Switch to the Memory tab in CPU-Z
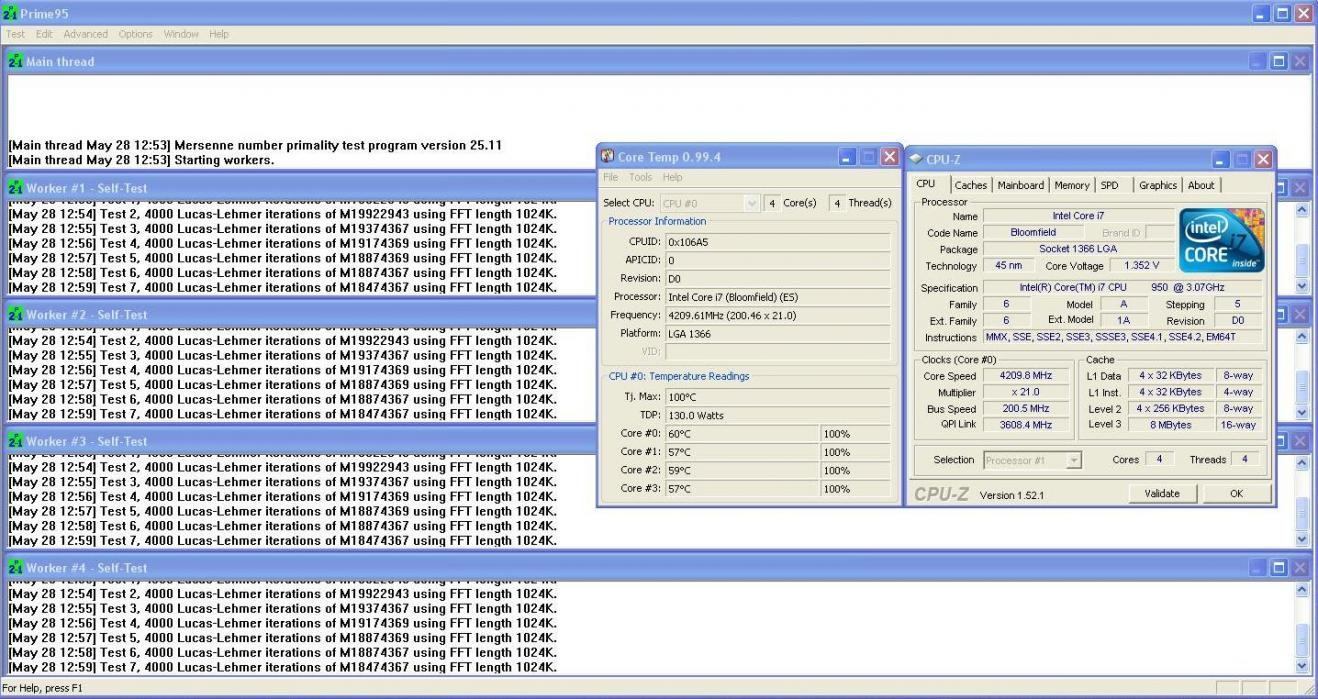 pos(1072,185)
